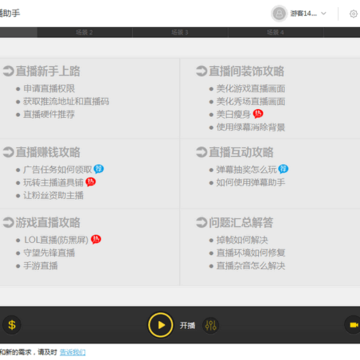The height and width of the screenshot is (360, 360).
Task: Click the 直播赚钱攻略 section heading
Action: pyautogui.click(x=48, y=152)
